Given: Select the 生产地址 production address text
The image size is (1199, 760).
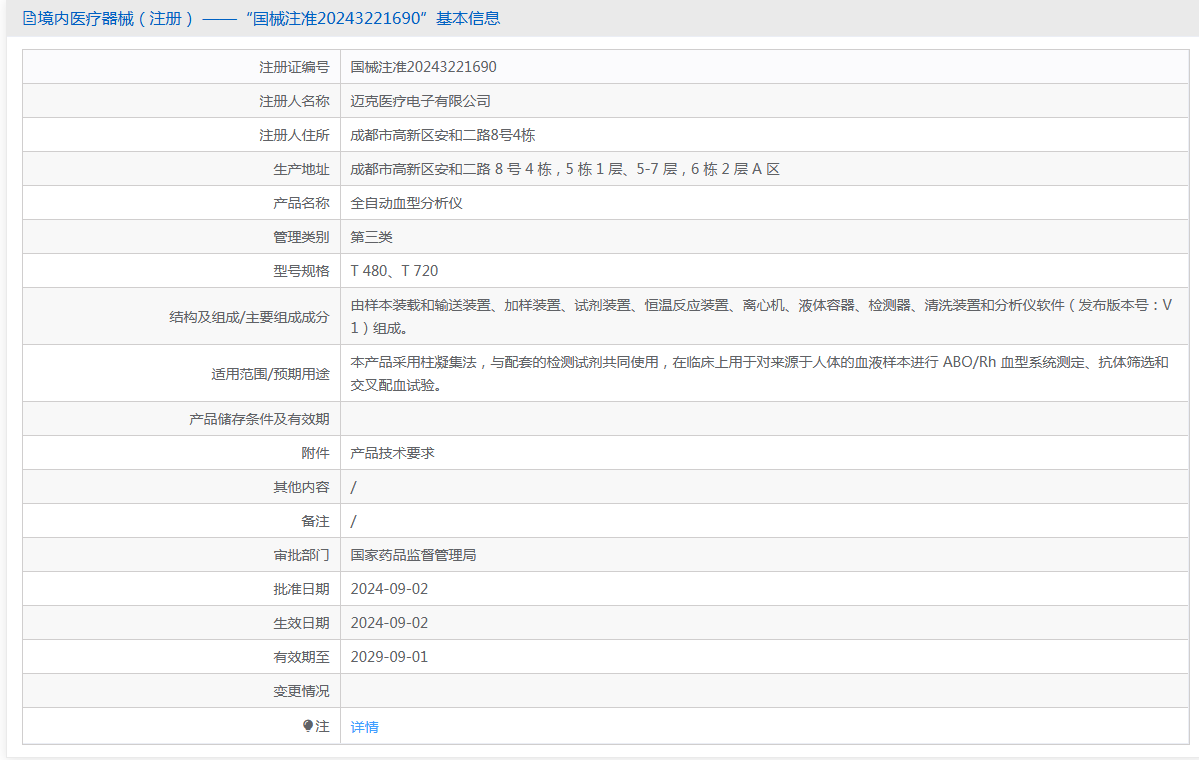Looking at the screenshot, I should pos(565,169).
